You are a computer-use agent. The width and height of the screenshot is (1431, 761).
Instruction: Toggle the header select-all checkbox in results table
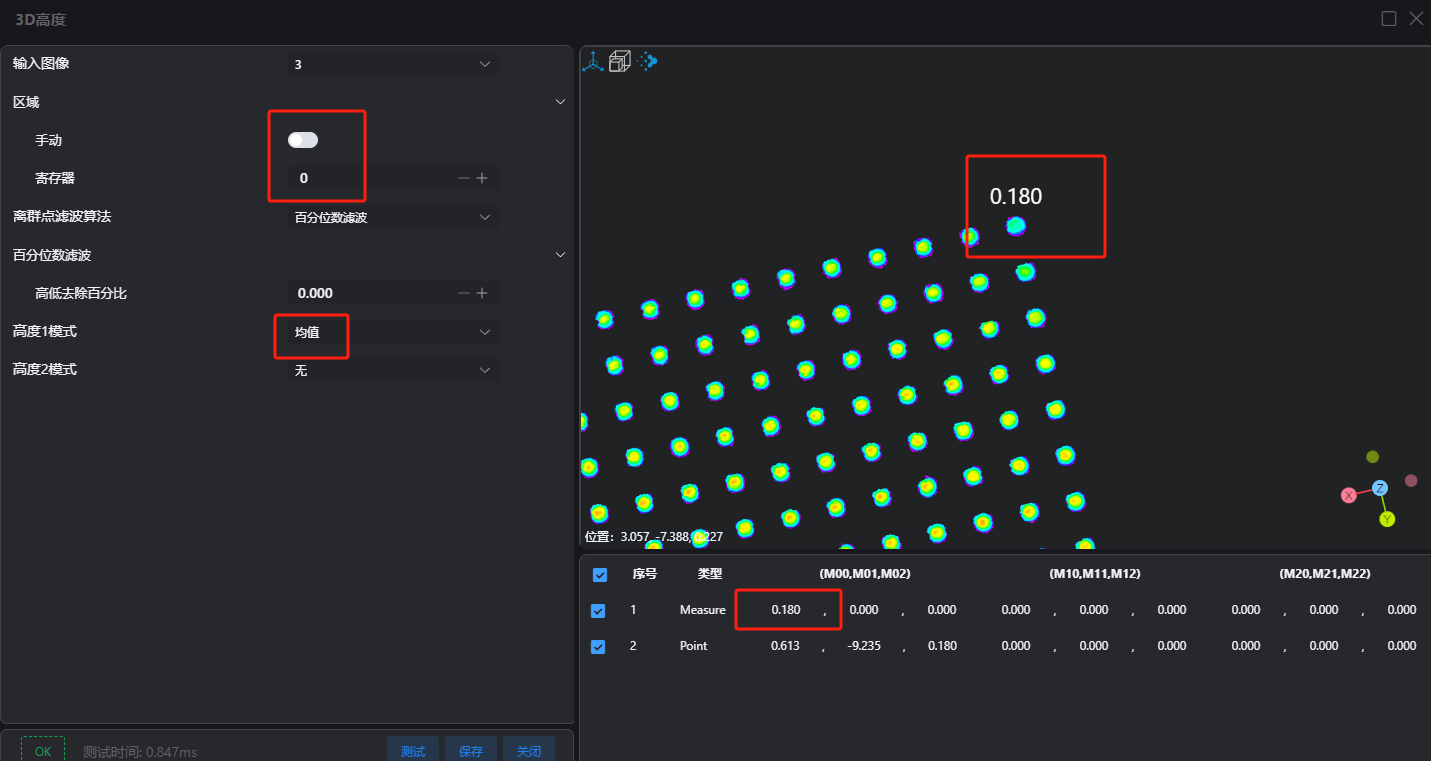coord(600,574)
